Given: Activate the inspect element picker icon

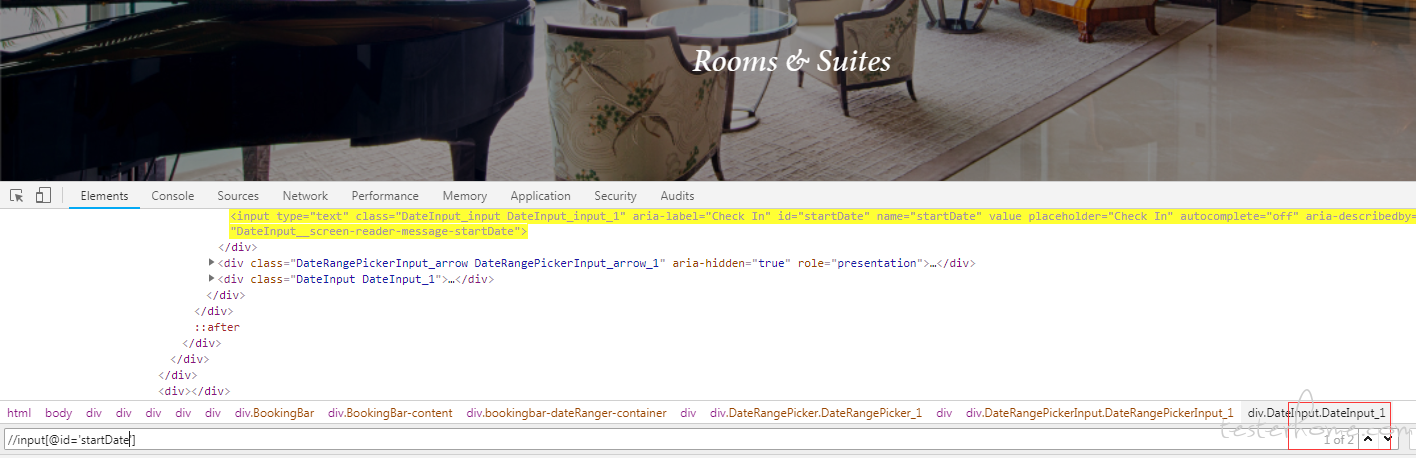Looking at the screenshot, I should (17, 196).
